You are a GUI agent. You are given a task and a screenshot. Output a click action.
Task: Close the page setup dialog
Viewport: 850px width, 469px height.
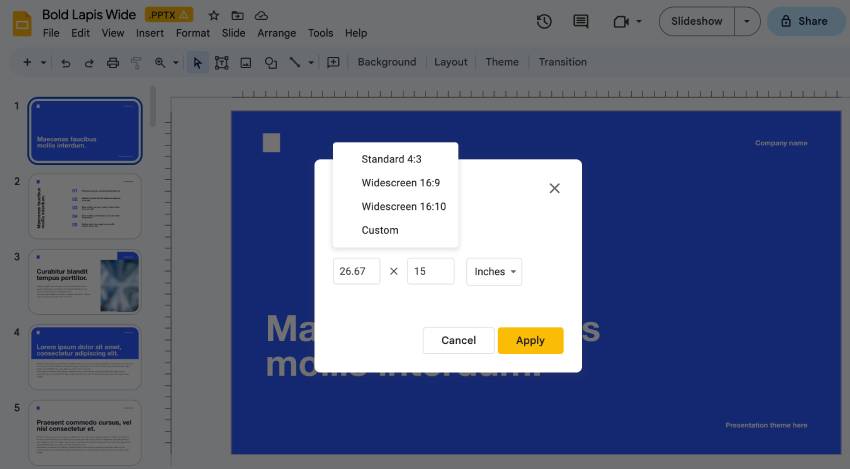(x=554, y=188)
